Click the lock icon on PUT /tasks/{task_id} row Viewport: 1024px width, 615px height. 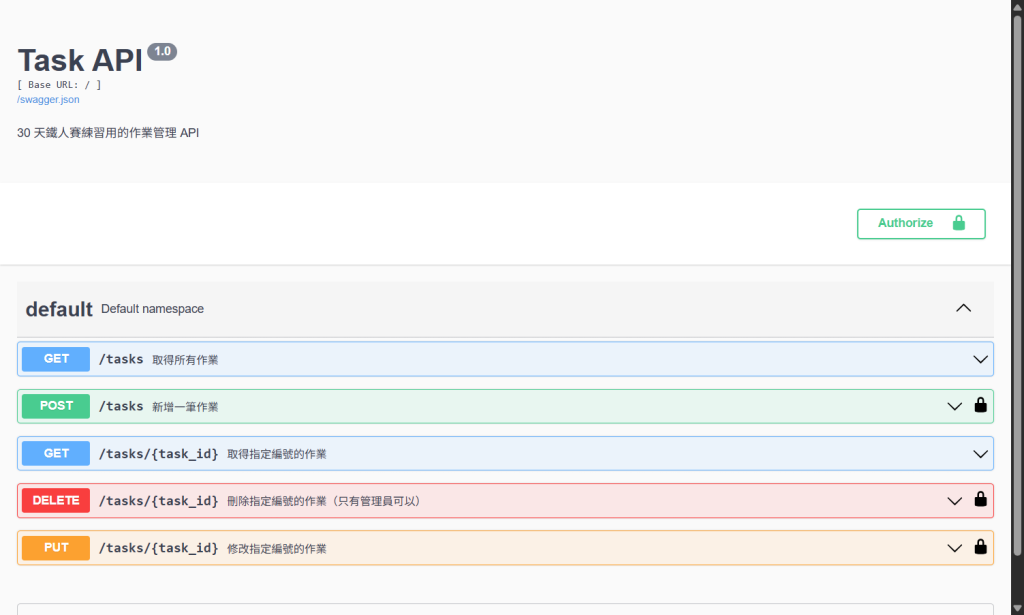980,547
